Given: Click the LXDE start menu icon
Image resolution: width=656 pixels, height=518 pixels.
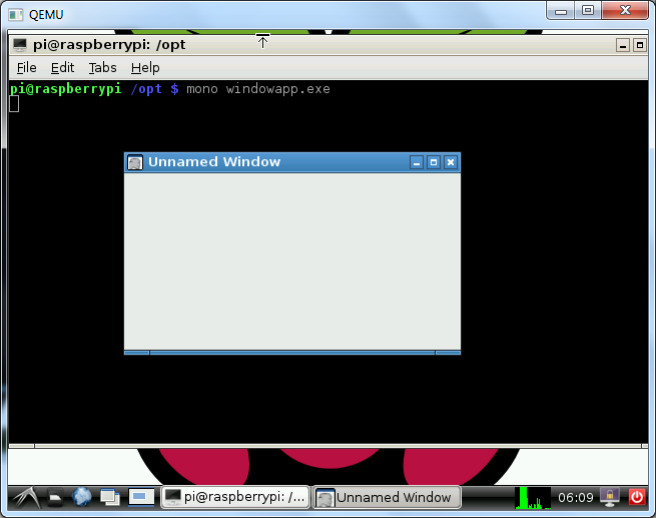Looking at the screenshot, I should click(x=26, y=497).
